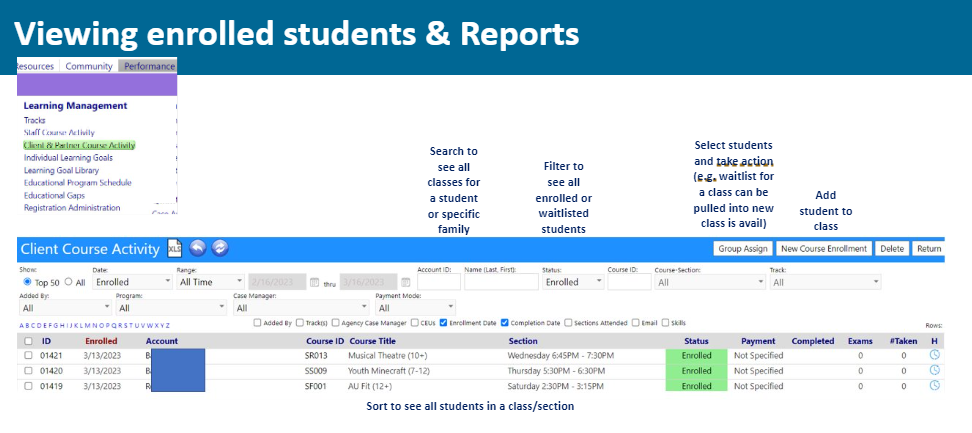Check the box for enrollment 01419
This screenshot has width=972, height=433.
28,386
